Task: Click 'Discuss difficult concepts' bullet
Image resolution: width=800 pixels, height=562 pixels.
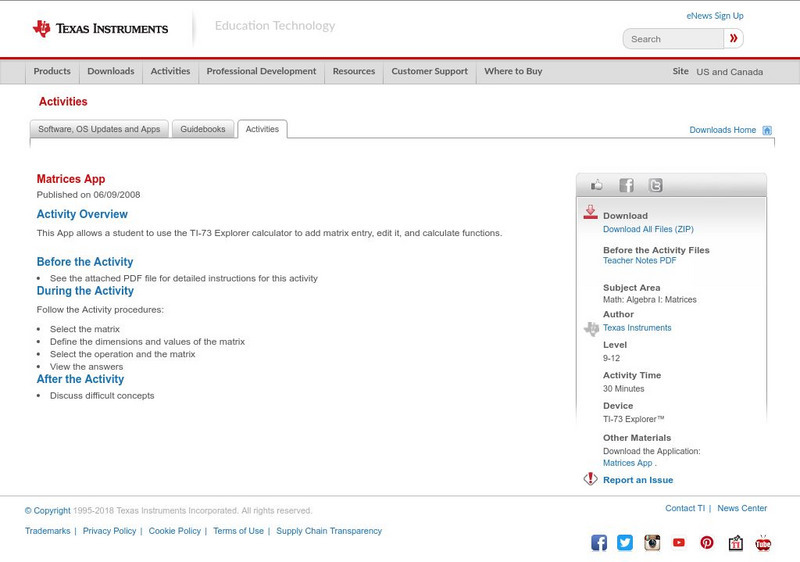Action: [102, 396]
